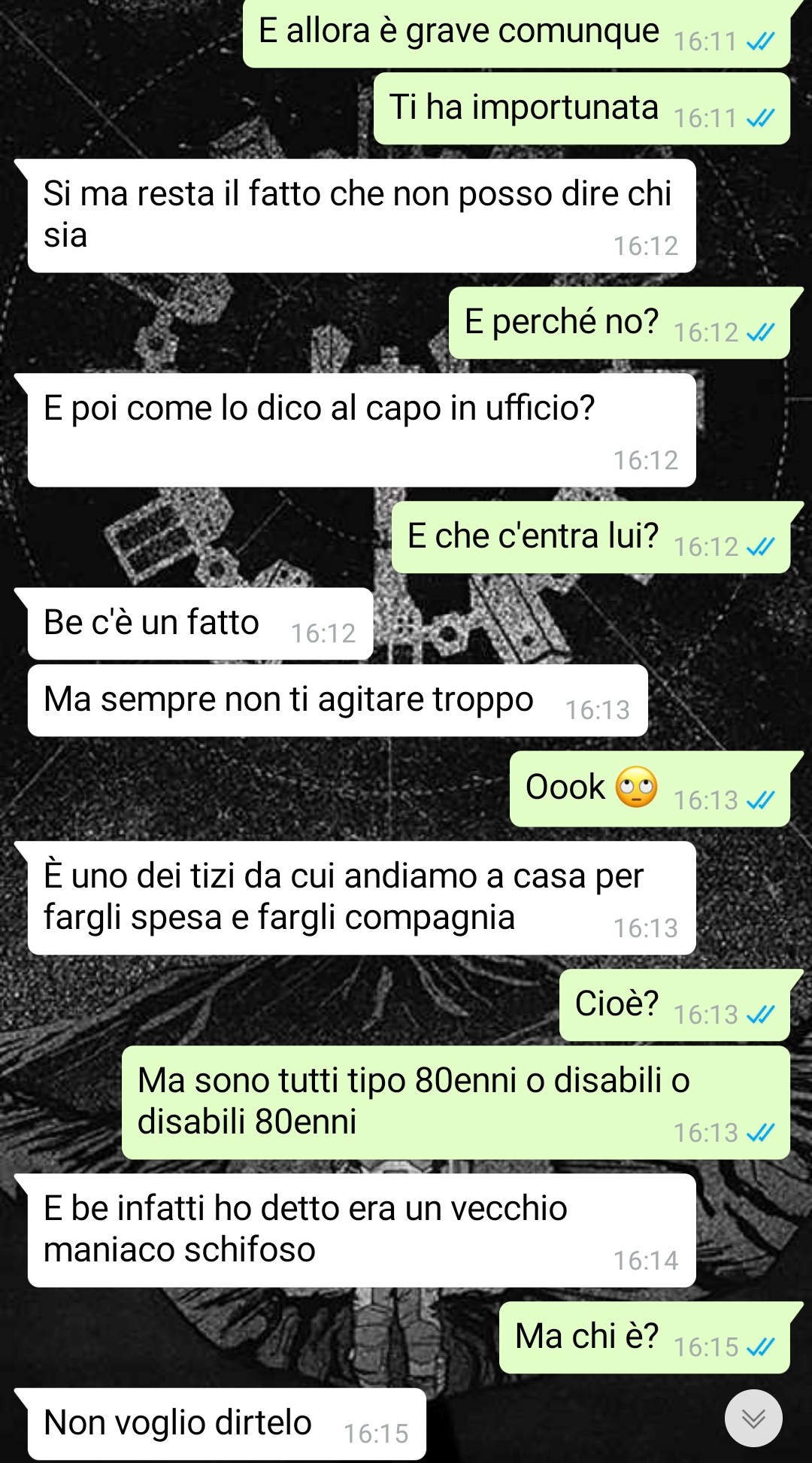Screen dimensions: 812x1463
Task: Tap empty chat wallpaper beside 'E perché no?'
Action: (x=226, y=323)
